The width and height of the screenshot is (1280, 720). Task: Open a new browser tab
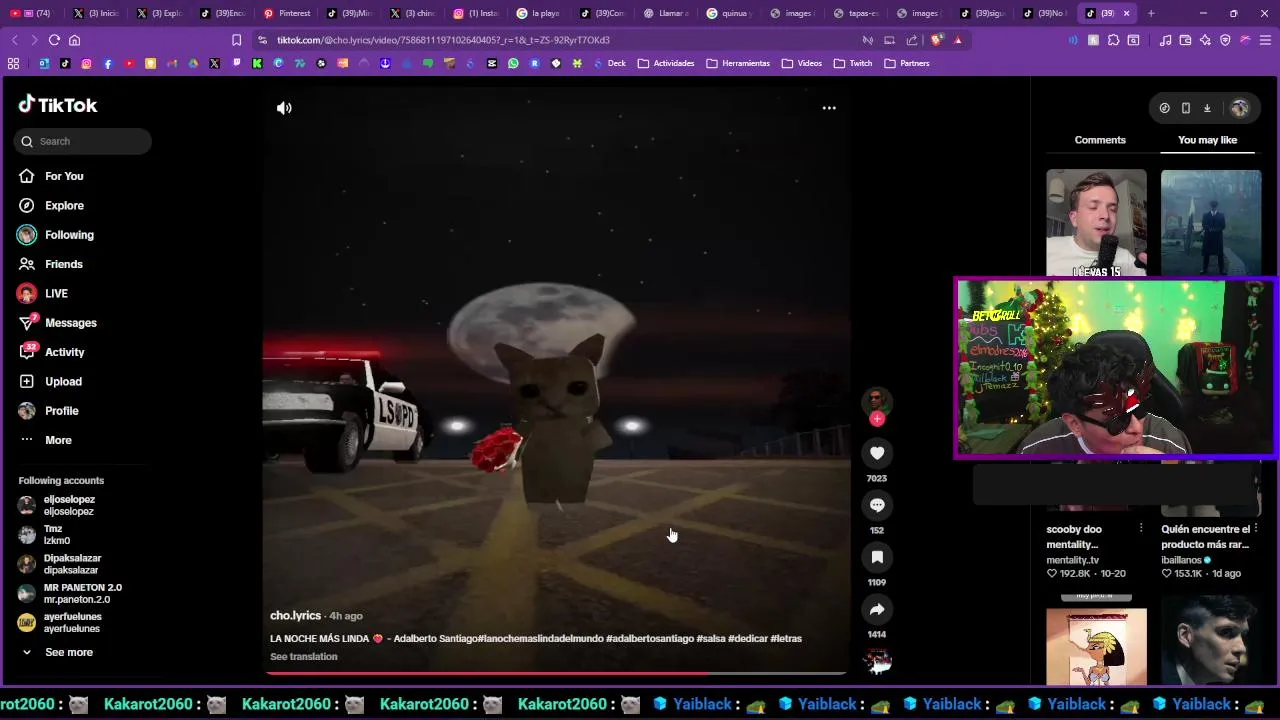coord(1151,13)
